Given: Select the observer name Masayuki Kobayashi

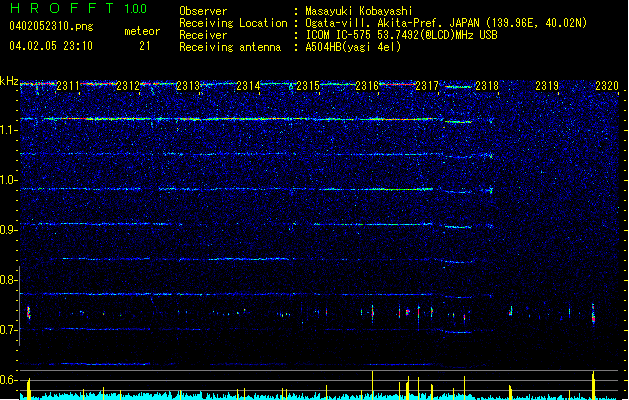Looking at the screenshot, I should click(x=359, y=11).
